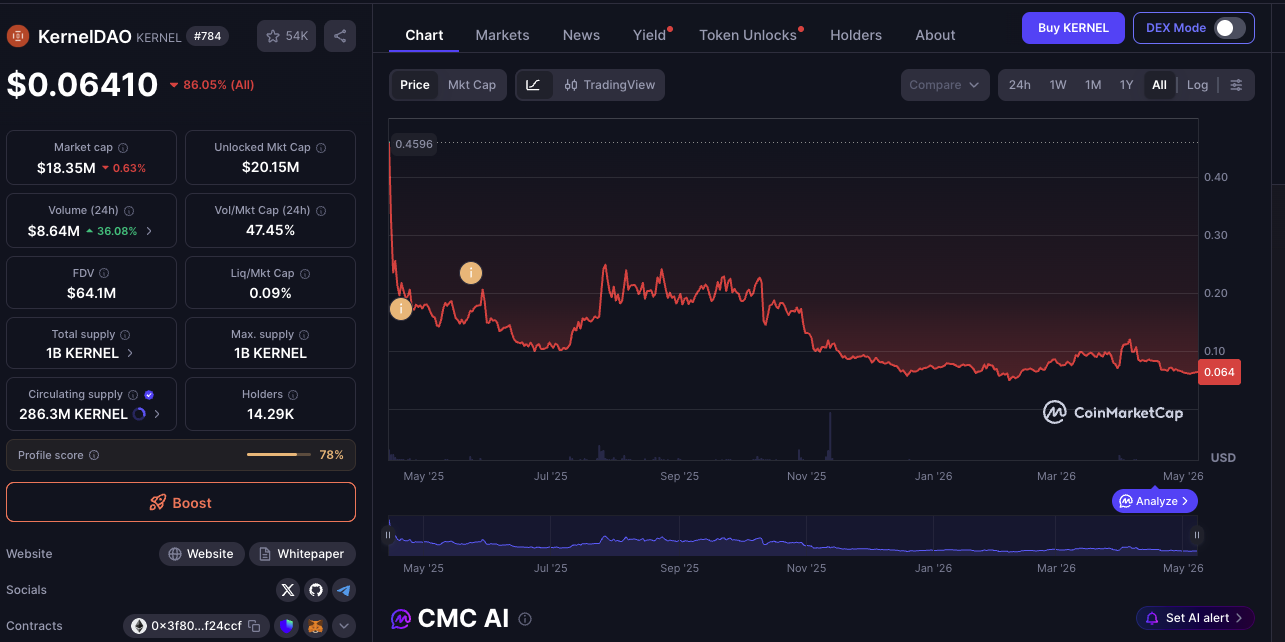Expand more contracts chevron
The height and width of the screenshot is (642, 1285).
coord(344,626)
